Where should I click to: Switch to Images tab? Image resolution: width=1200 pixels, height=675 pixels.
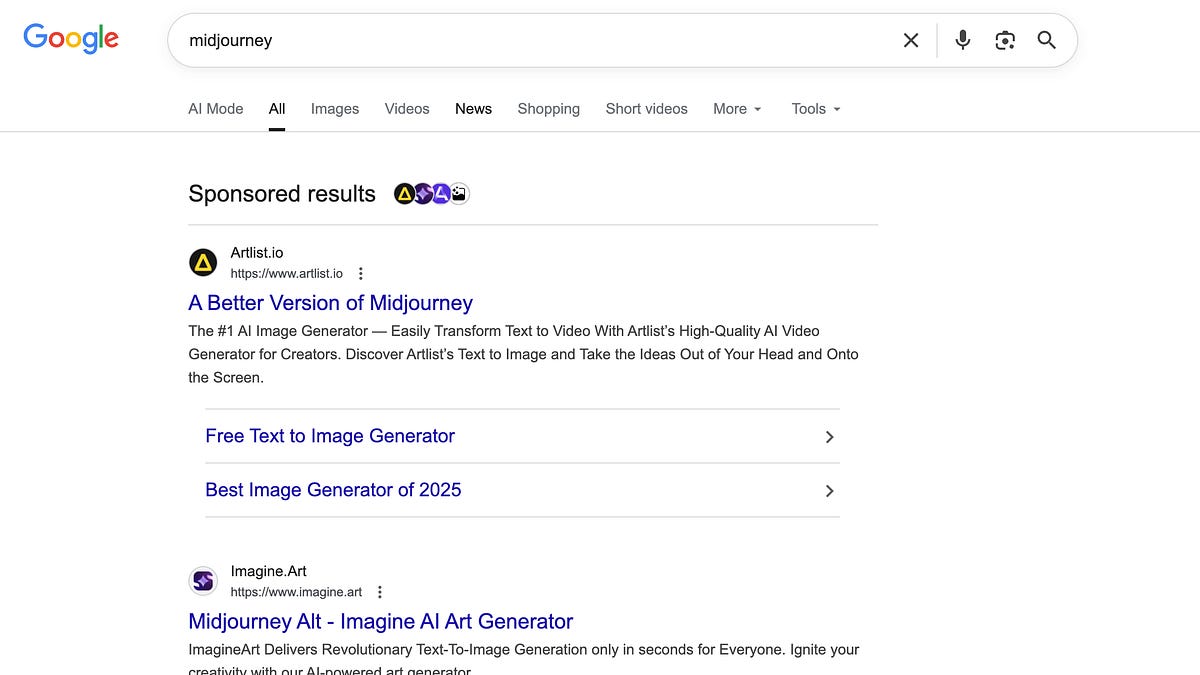(335, 109)
